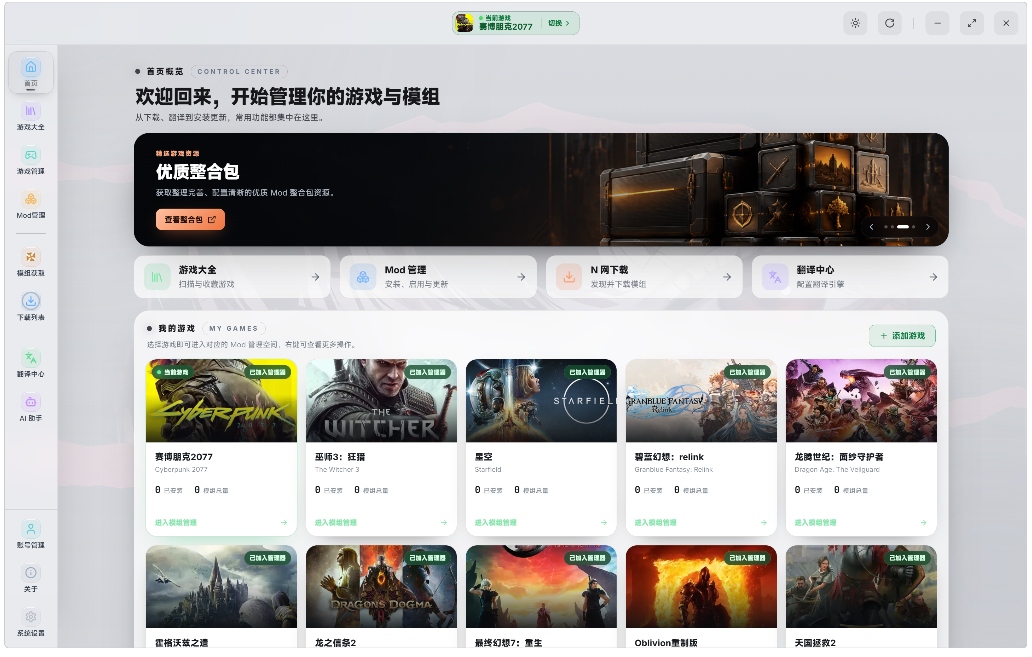1032x657 pixels.
Task: Open the Mod 管理 quick-access card
Action: click(x=438, y=277)
